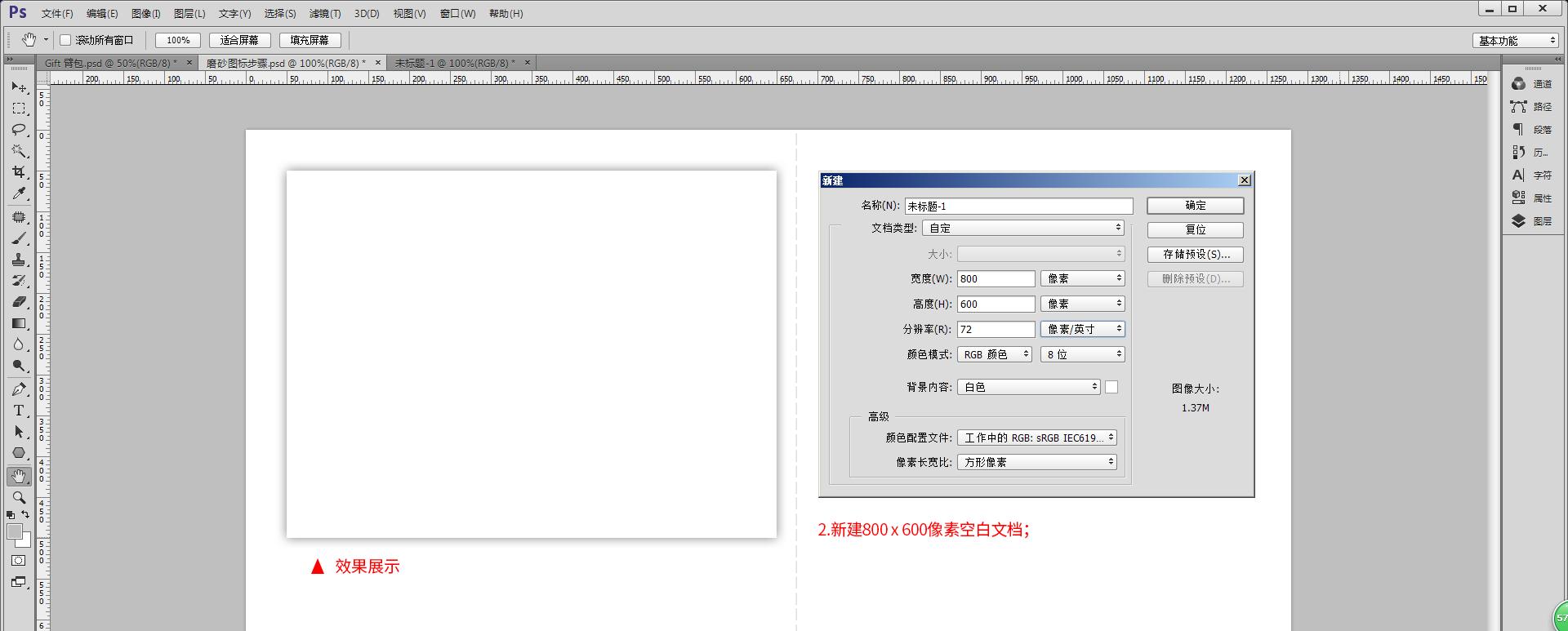Open the 通道 (Channels) panel
Viewport: 1568px width, 631px height.
(x=1531, y=84)
